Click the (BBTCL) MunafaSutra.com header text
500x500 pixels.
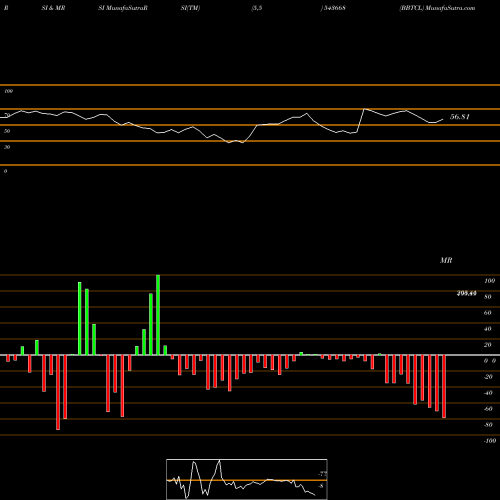click(437, 8)
